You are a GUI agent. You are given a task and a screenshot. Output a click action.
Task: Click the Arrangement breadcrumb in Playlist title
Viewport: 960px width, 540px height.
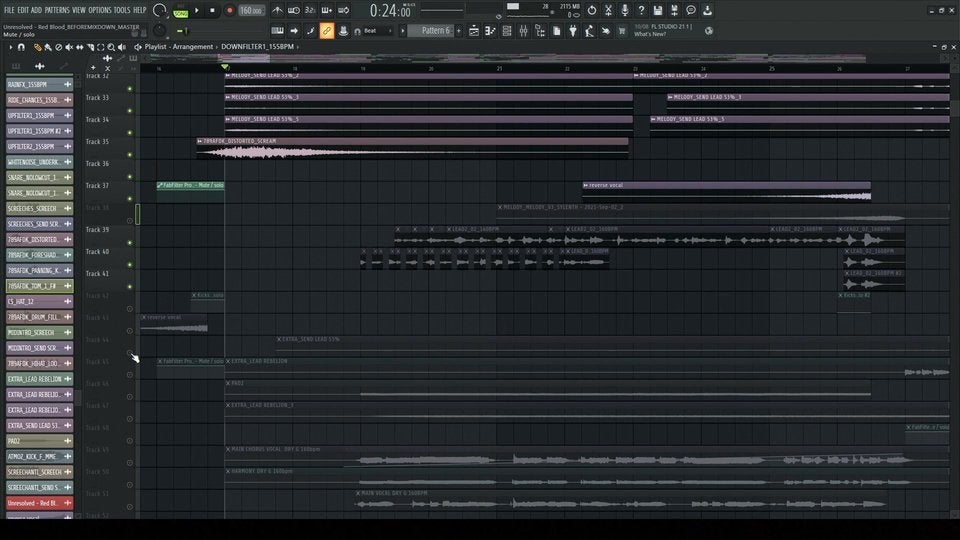click(x=192, y=47)
